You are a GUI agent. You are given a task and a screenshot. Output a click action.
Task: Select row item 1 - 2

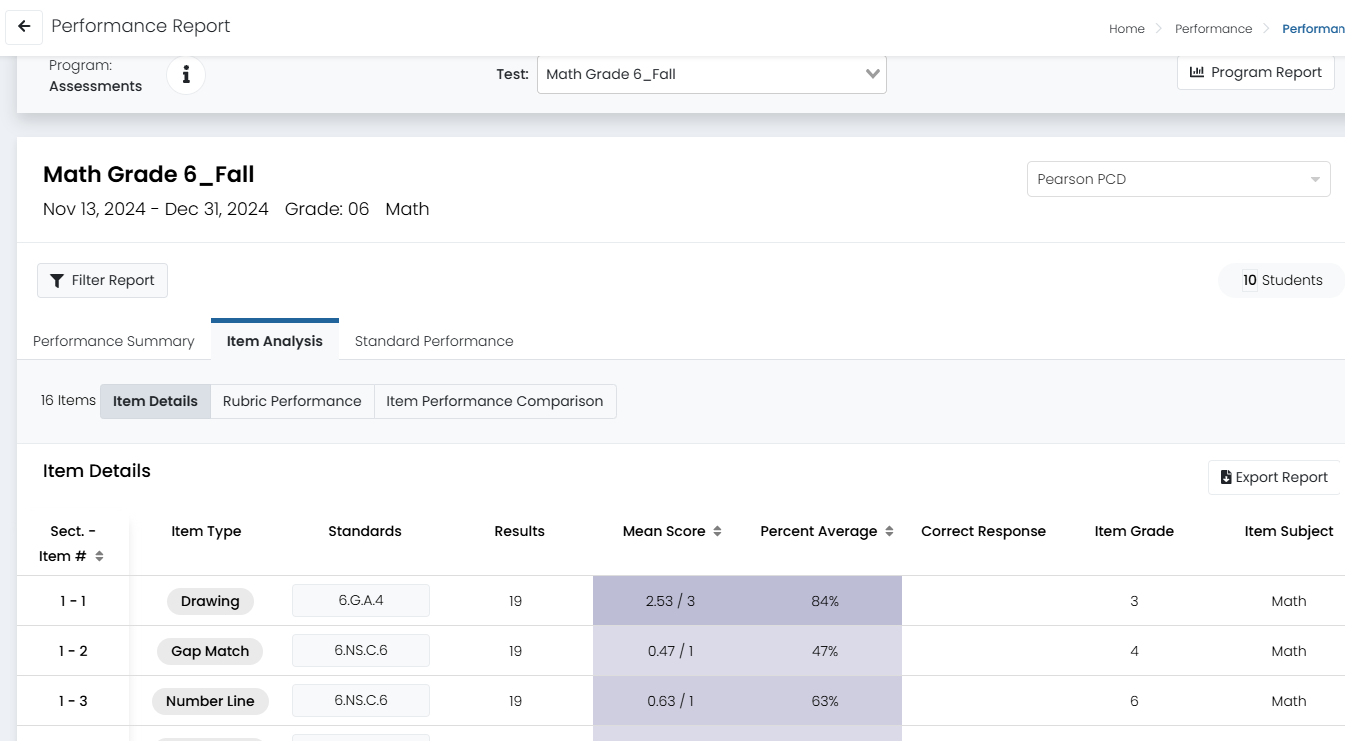tap(73, 651)
